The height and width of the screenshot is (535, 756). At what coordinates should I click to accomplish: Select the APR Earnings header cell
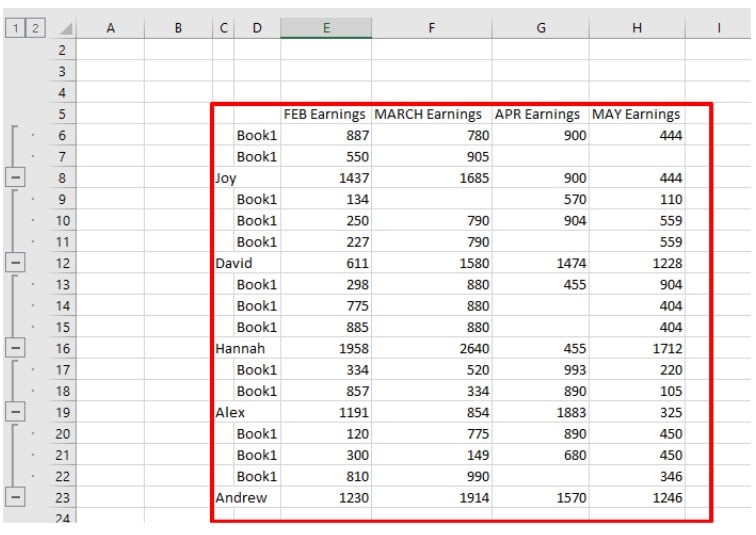click(x=539, y=114)
